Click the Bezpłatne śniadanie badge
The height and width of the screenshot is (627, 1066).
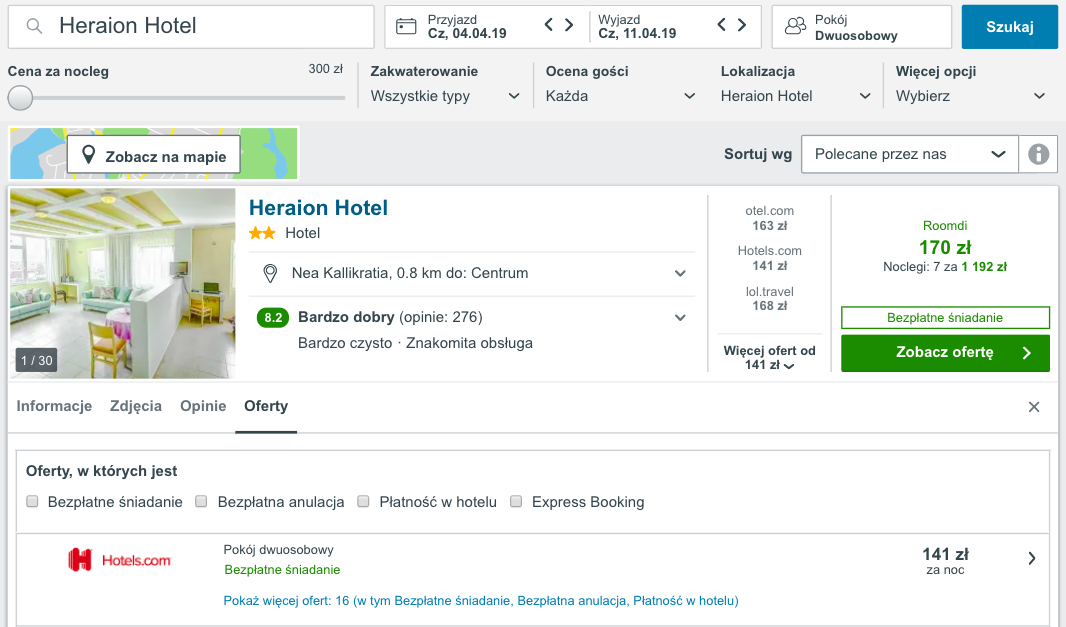coord(945,318)
